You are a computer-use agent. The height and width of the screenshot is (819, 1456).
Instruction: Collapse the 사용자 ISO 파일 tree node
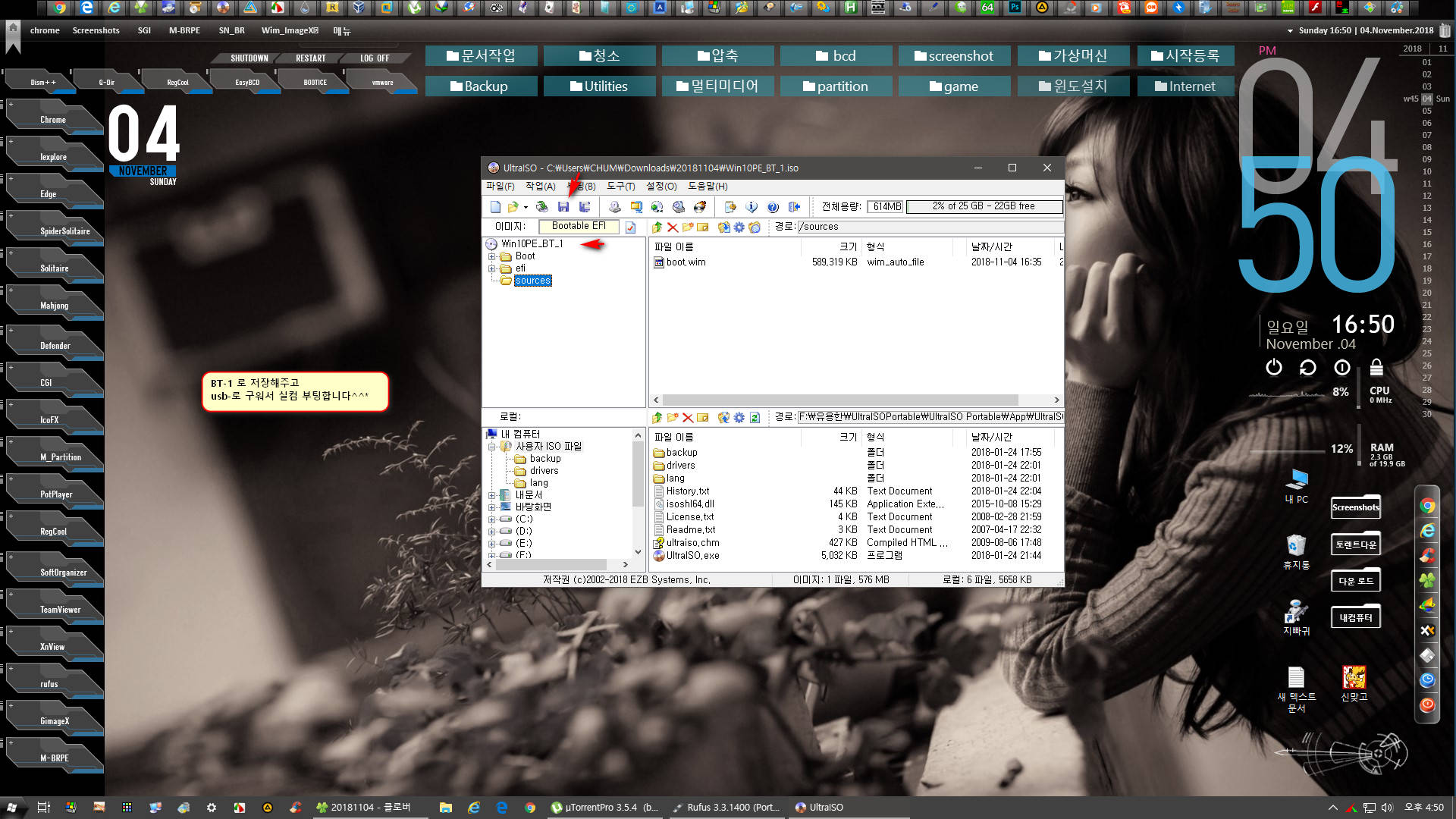click(x=491, y=447)
